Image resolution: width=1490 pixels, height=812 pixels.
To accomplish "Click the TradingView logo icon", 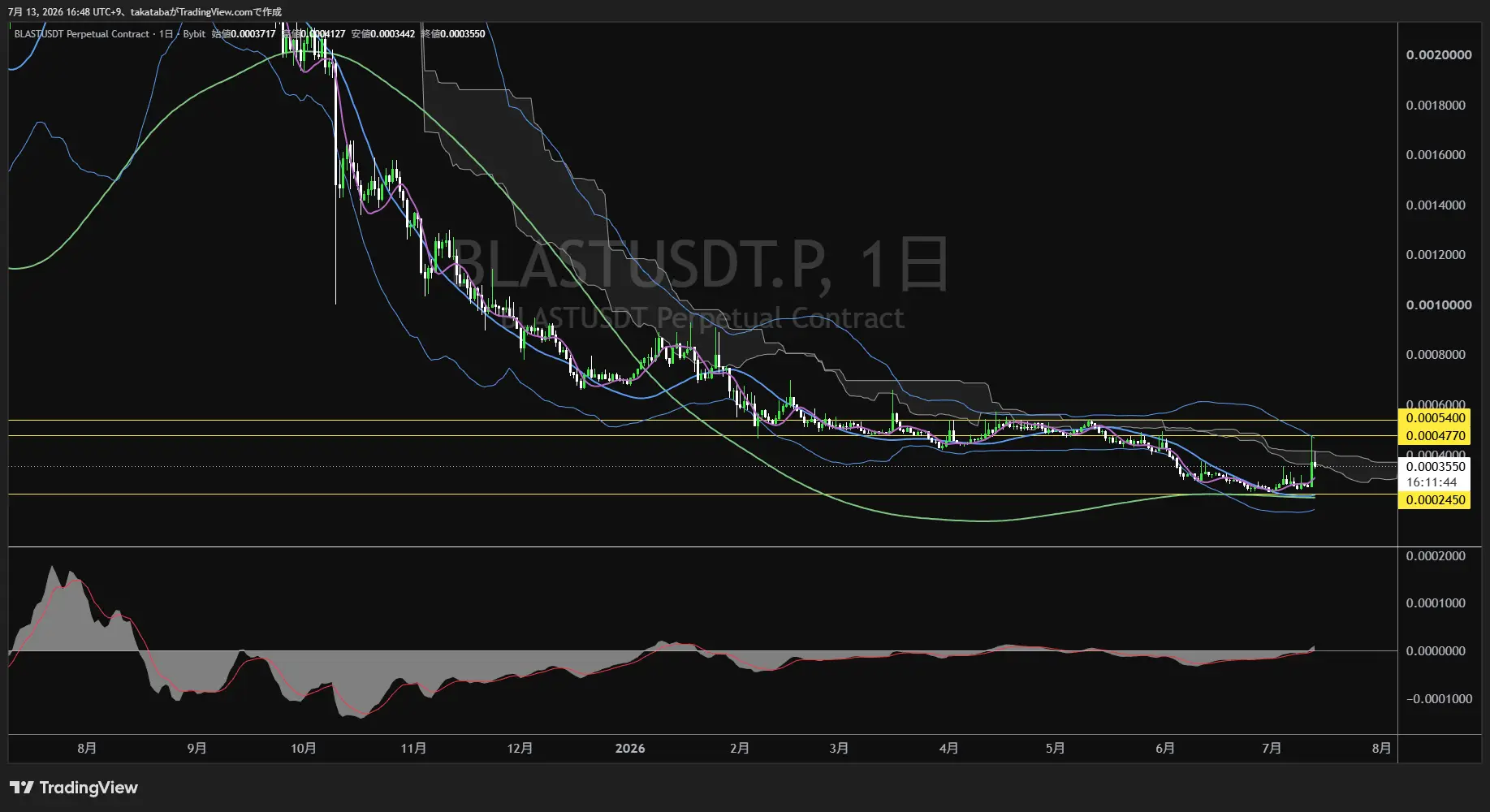I will [x=22, y=787].
